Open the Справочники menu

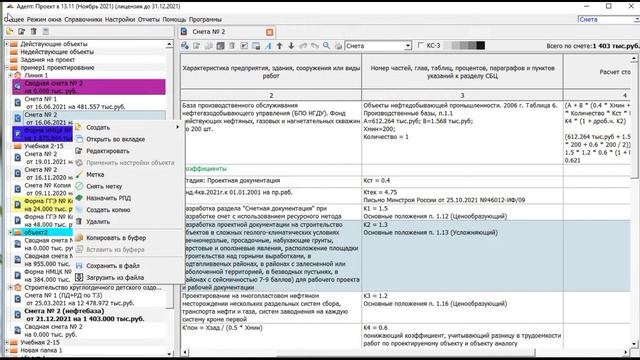click(83, 19)
